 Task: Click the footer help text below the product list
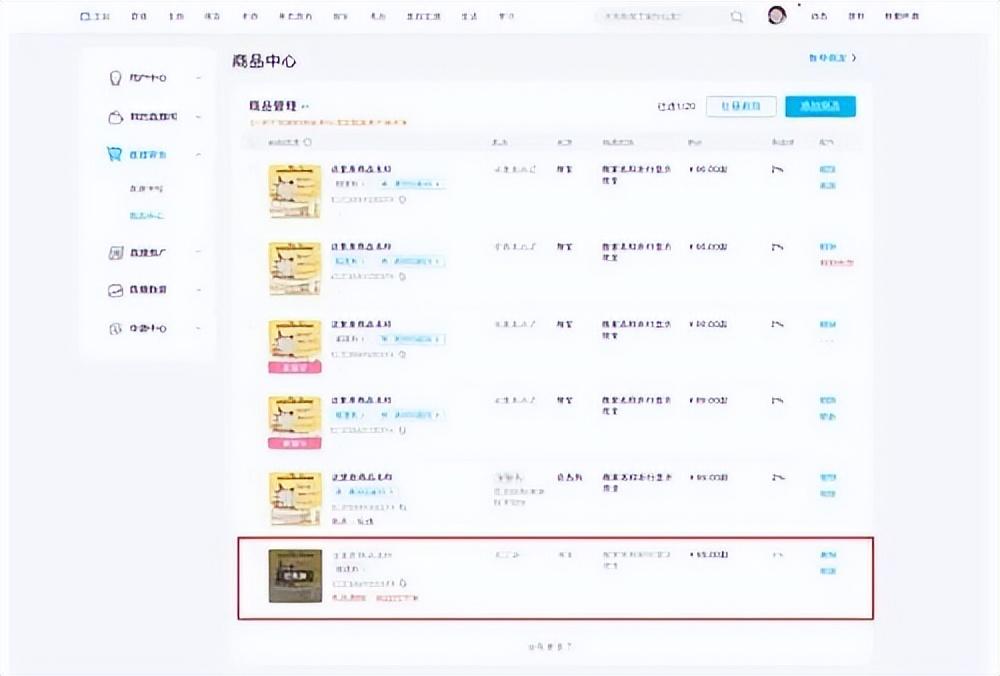[x=550, y=647]
